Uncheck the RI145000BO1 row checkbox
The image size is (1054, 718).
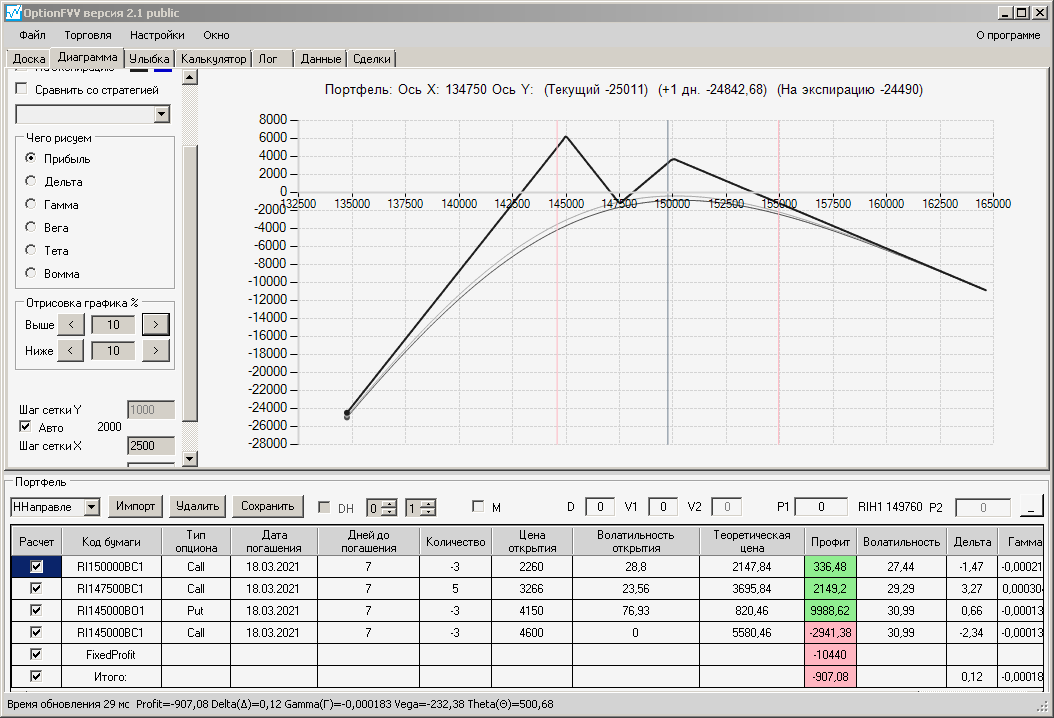36,610
